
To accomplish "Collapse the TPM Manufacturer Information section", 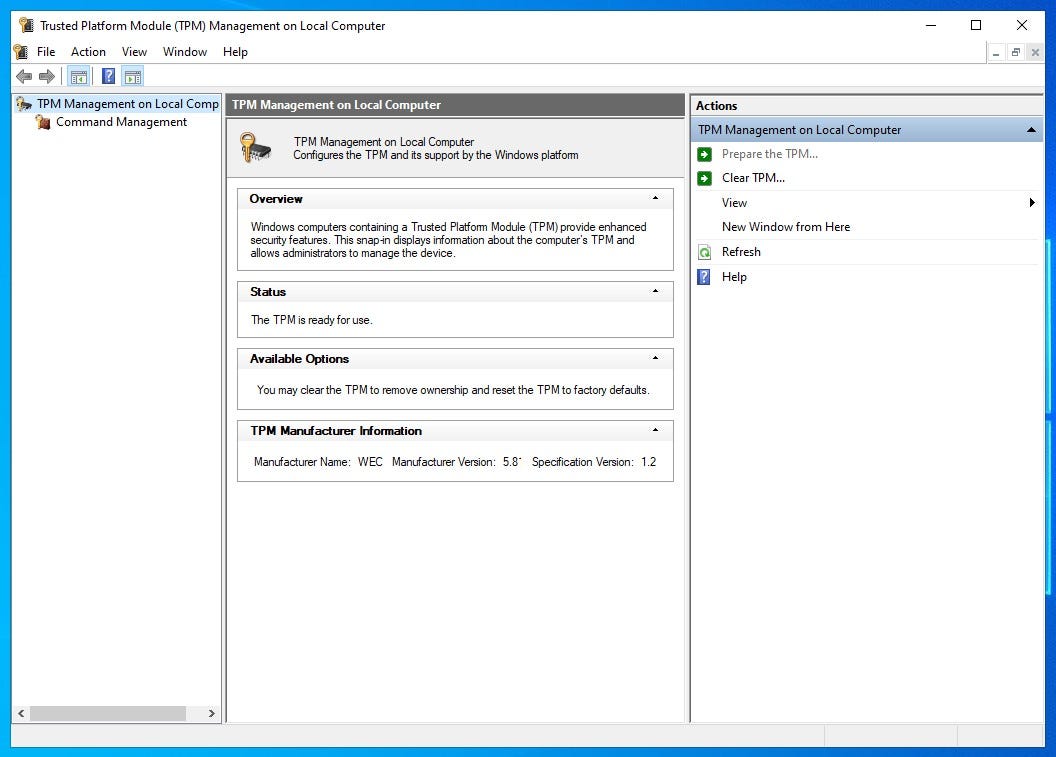I will click(x=655, y=430).
